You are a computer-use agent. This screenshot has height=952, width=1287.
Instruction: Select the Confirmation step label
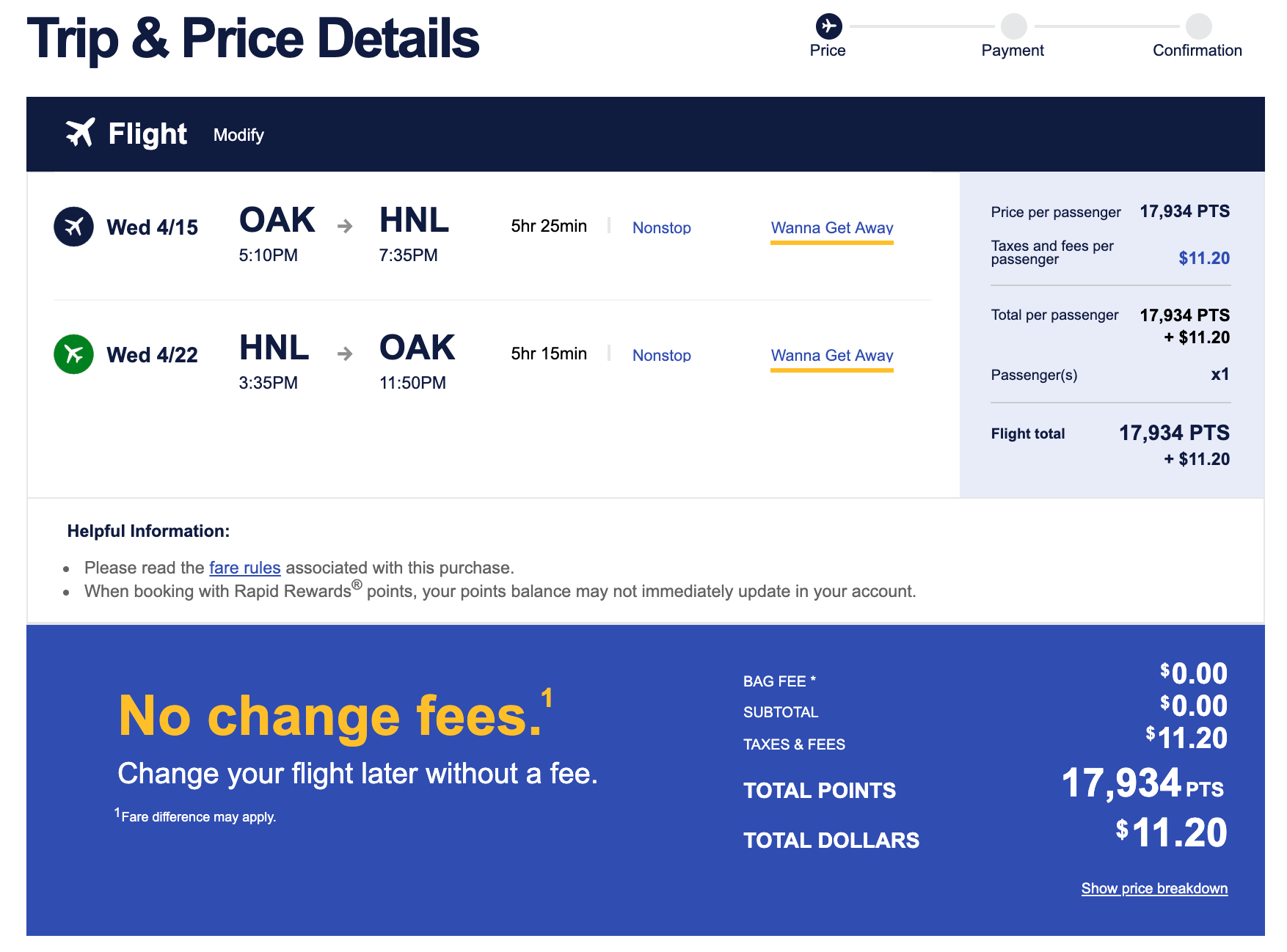(x=1197, y=51)
